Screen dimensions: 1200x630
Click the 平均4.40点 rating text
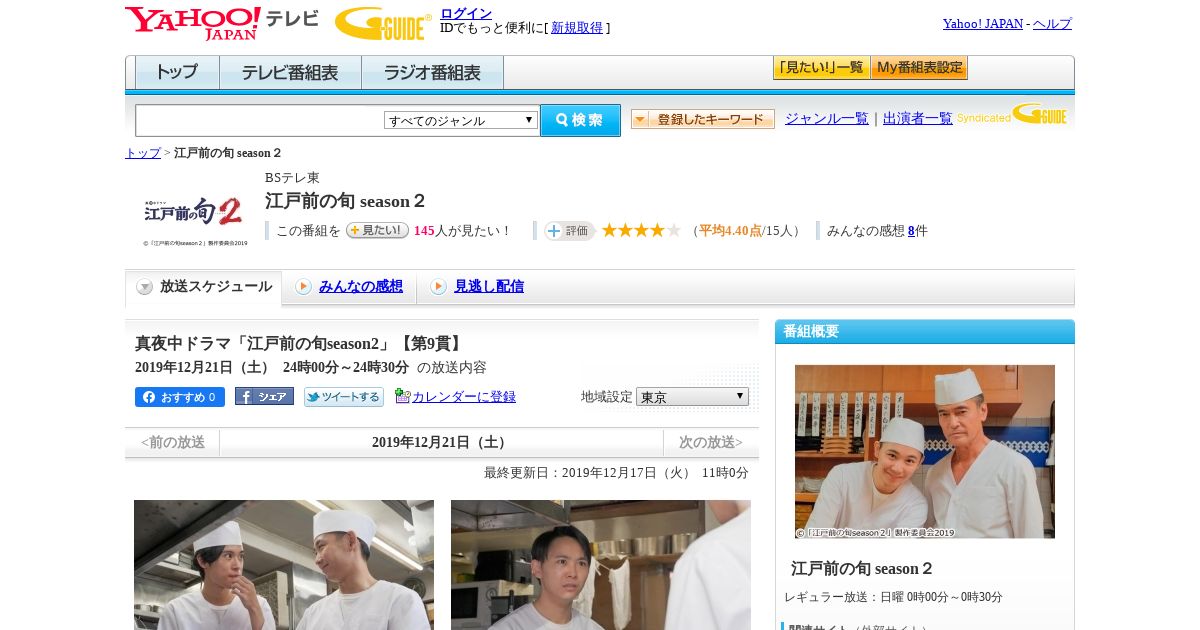click(730, 231)
